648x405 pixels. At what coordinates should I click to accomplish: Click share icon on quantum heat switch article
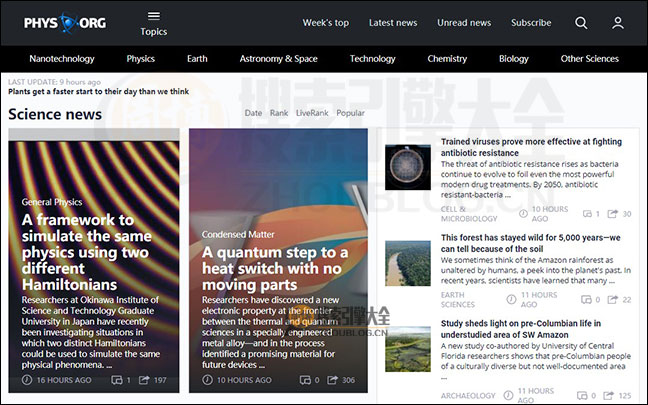coord(335,380)
